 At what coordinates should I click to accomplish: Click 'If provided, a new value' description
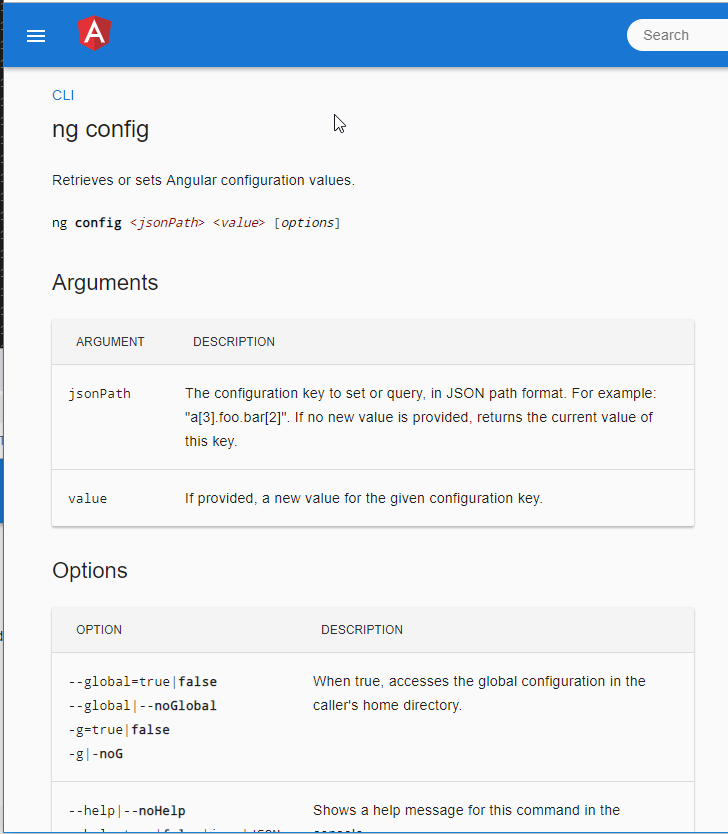pyautogui.click(x=364, y=498)
